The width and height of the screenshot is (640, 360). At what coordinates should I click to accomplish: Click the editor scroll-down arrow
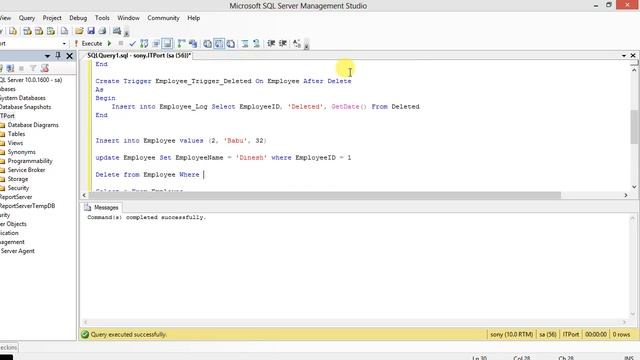(x=634, y=187)
